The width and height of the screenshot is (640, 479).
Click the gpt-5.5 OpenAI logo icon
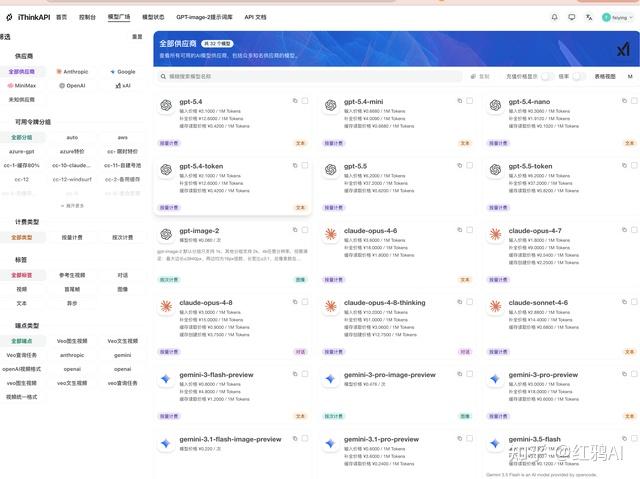pyautogui.click(x=331, y=170)
